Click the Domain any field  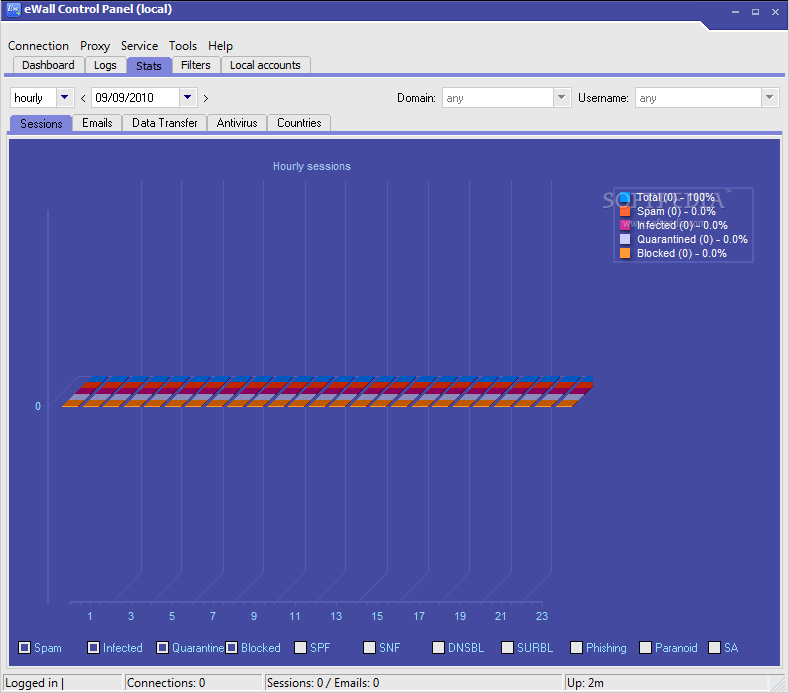pos(498,98)
